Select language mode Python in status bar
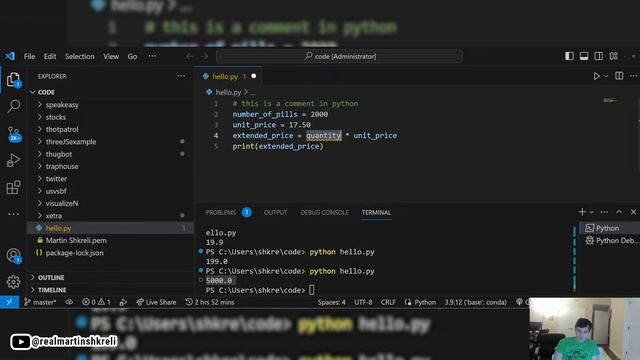640x360 pixels. pyautogui.click(x=425, y=302)
